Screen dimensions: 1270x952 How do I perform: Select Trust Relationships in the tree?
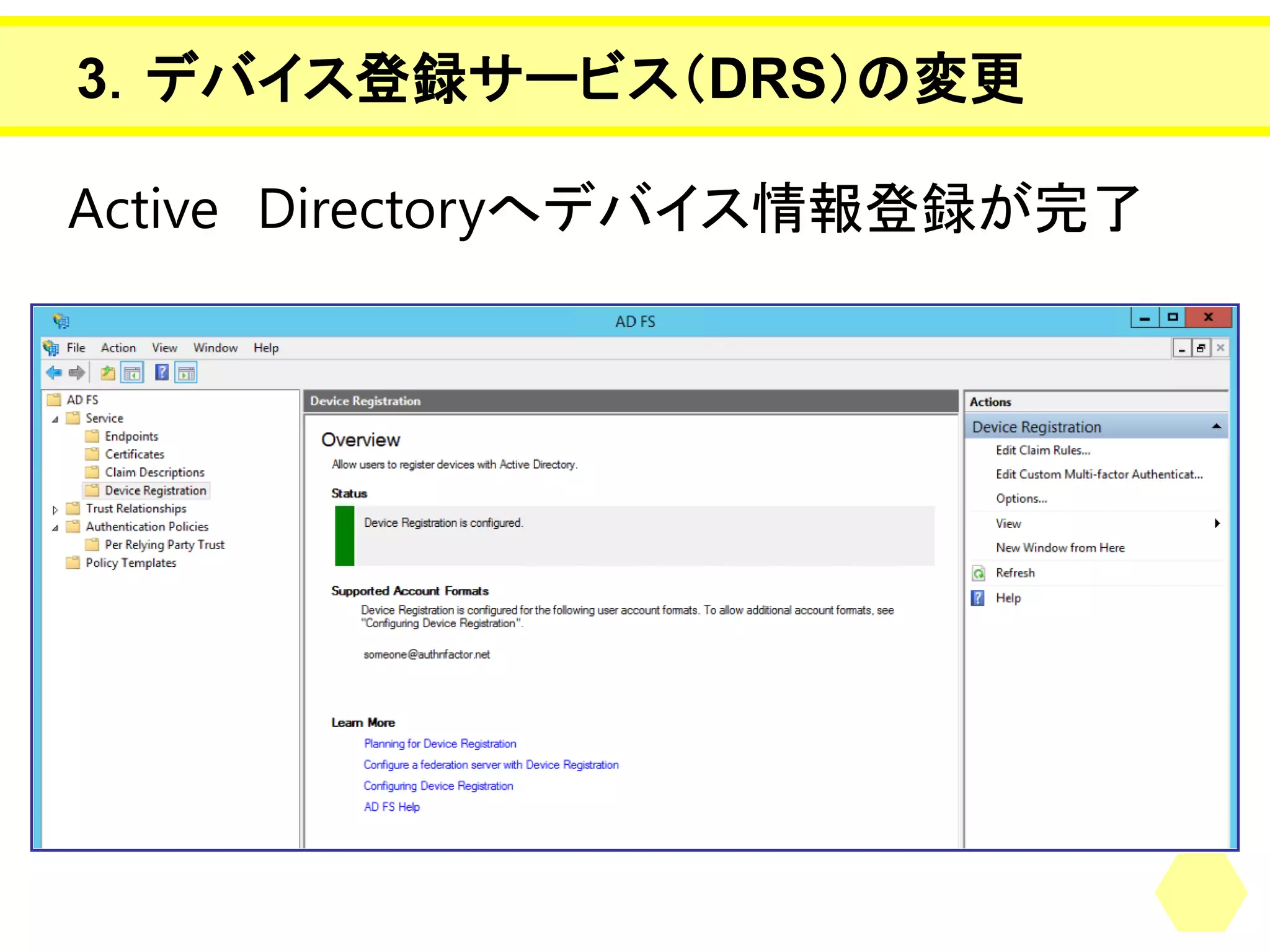(136, 508)
